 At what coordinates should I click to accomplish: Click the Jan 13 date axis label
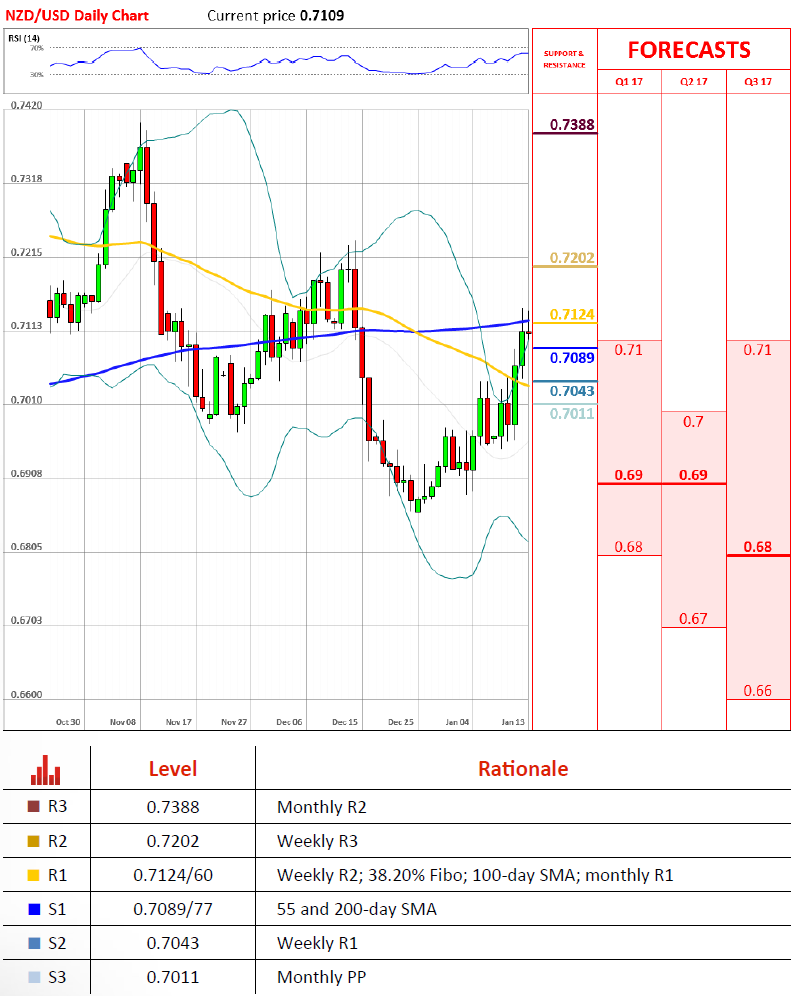click(x=513, y=722)
